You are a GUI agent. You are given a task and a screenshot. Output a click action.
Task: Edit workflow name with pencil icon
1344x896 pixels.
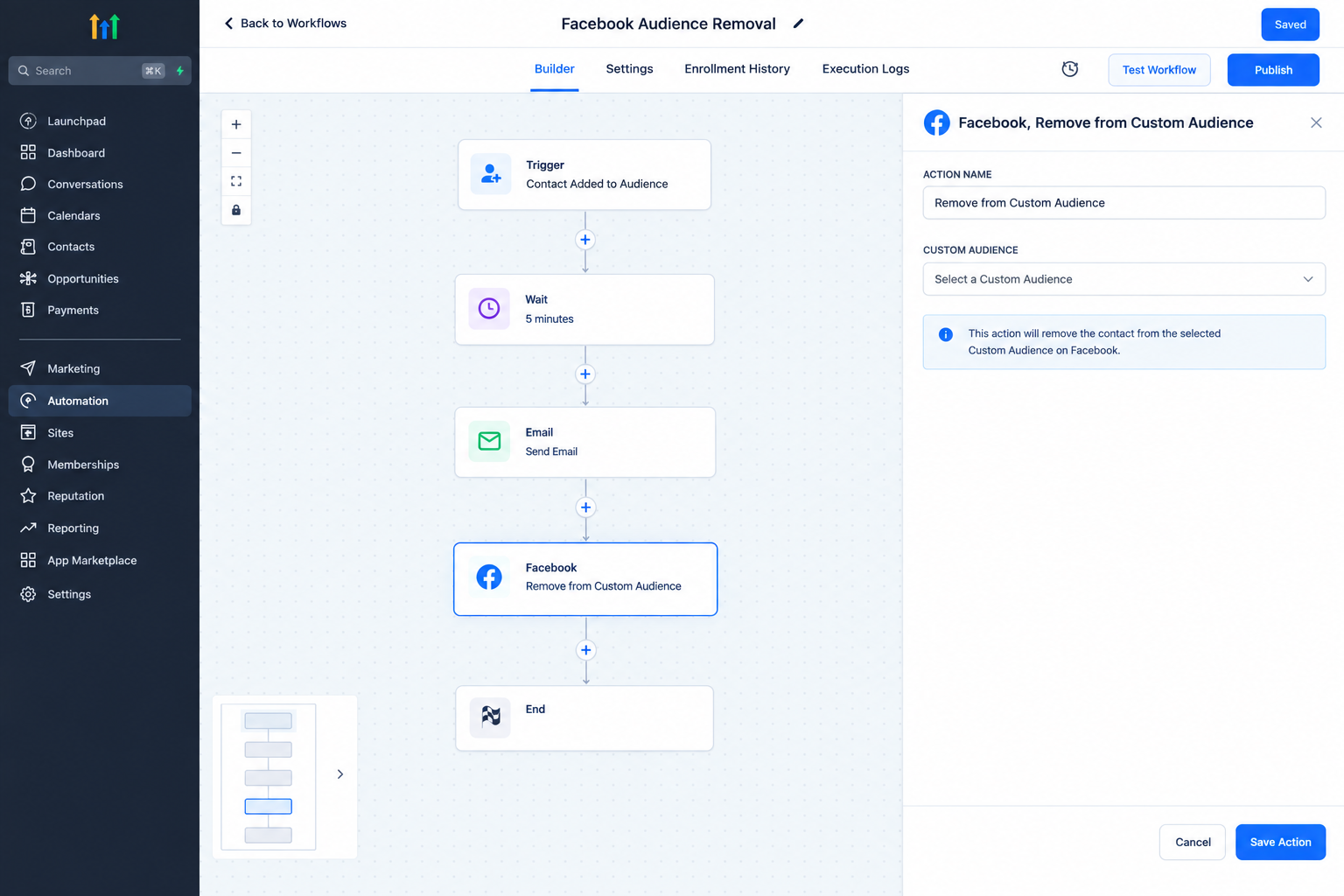(798, 24)
